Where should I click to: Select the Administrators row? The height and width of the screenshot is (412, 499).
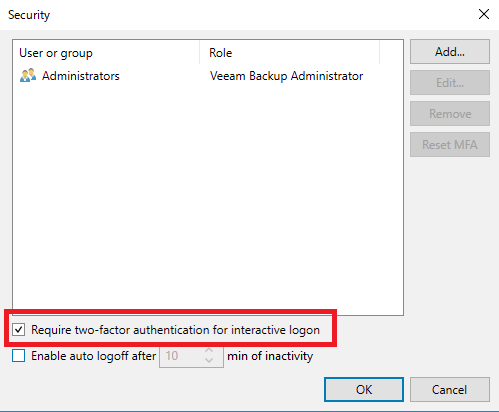point(208,76)
